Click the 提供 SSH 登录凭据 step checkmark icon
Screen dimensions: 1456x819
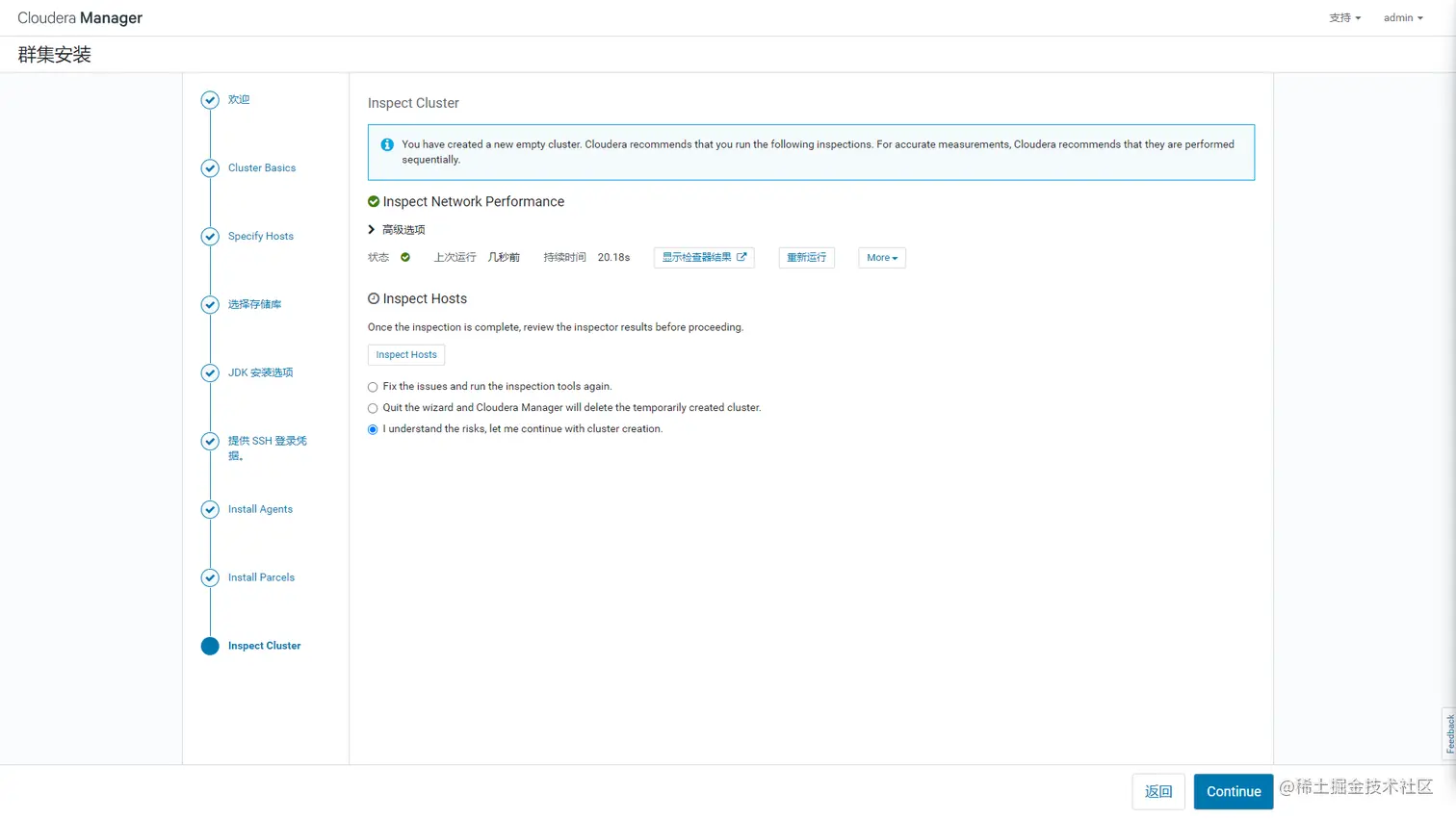click(210, 442)
